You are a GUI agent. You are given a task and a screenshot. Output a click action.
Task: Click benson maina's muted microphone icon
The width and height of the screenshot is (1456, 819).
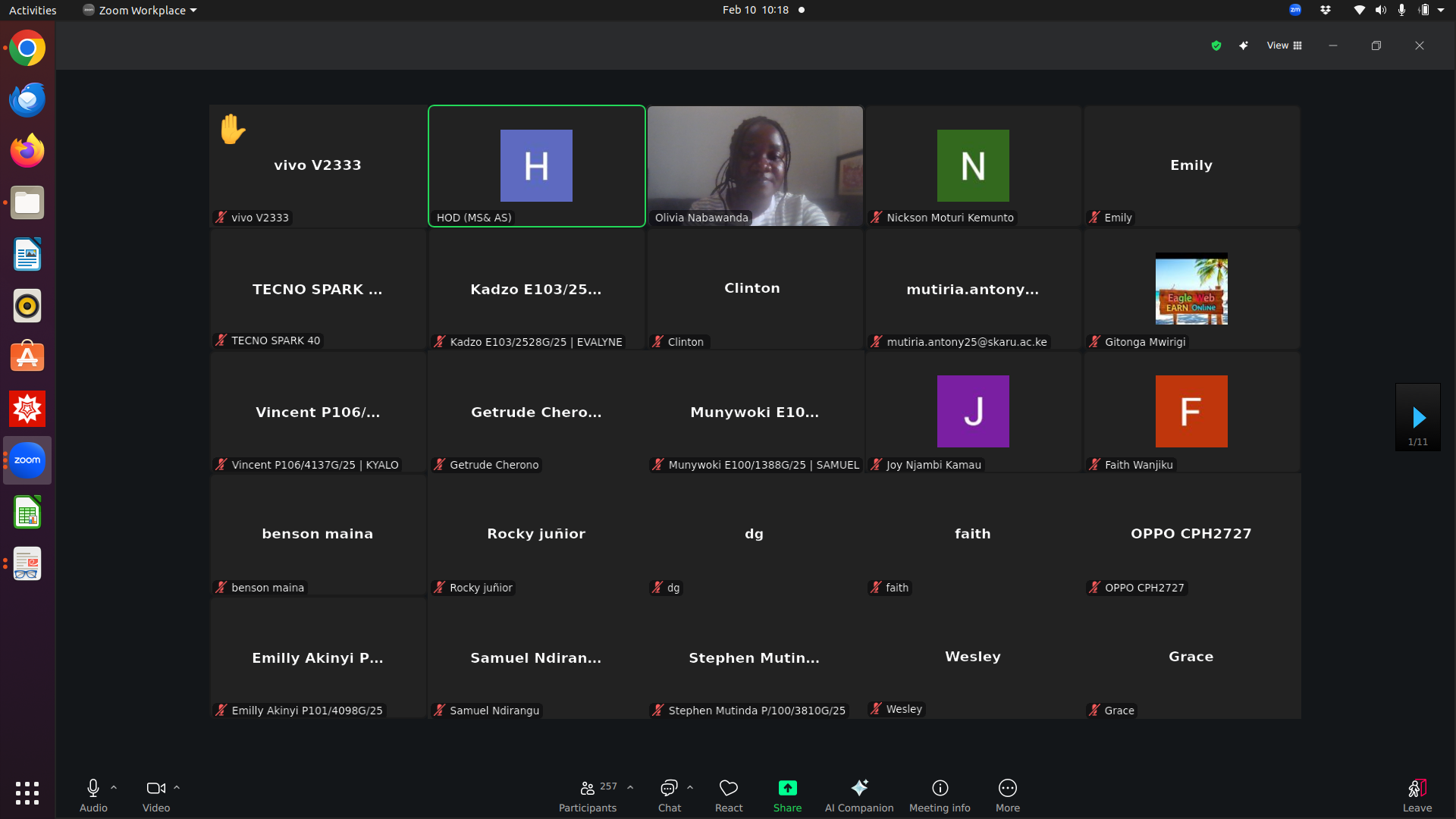[x=221, y=588]
